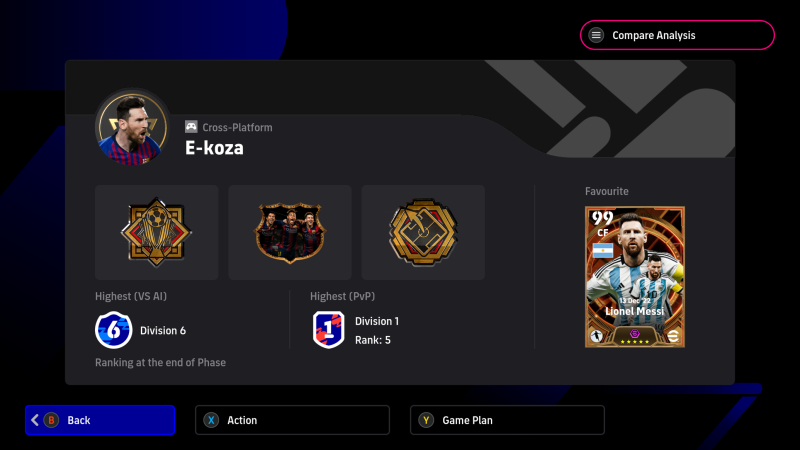Click the Division 1 PvP emblem
Image resolution: width=800 pixels, height=450 pixels.
click(329, 330)
